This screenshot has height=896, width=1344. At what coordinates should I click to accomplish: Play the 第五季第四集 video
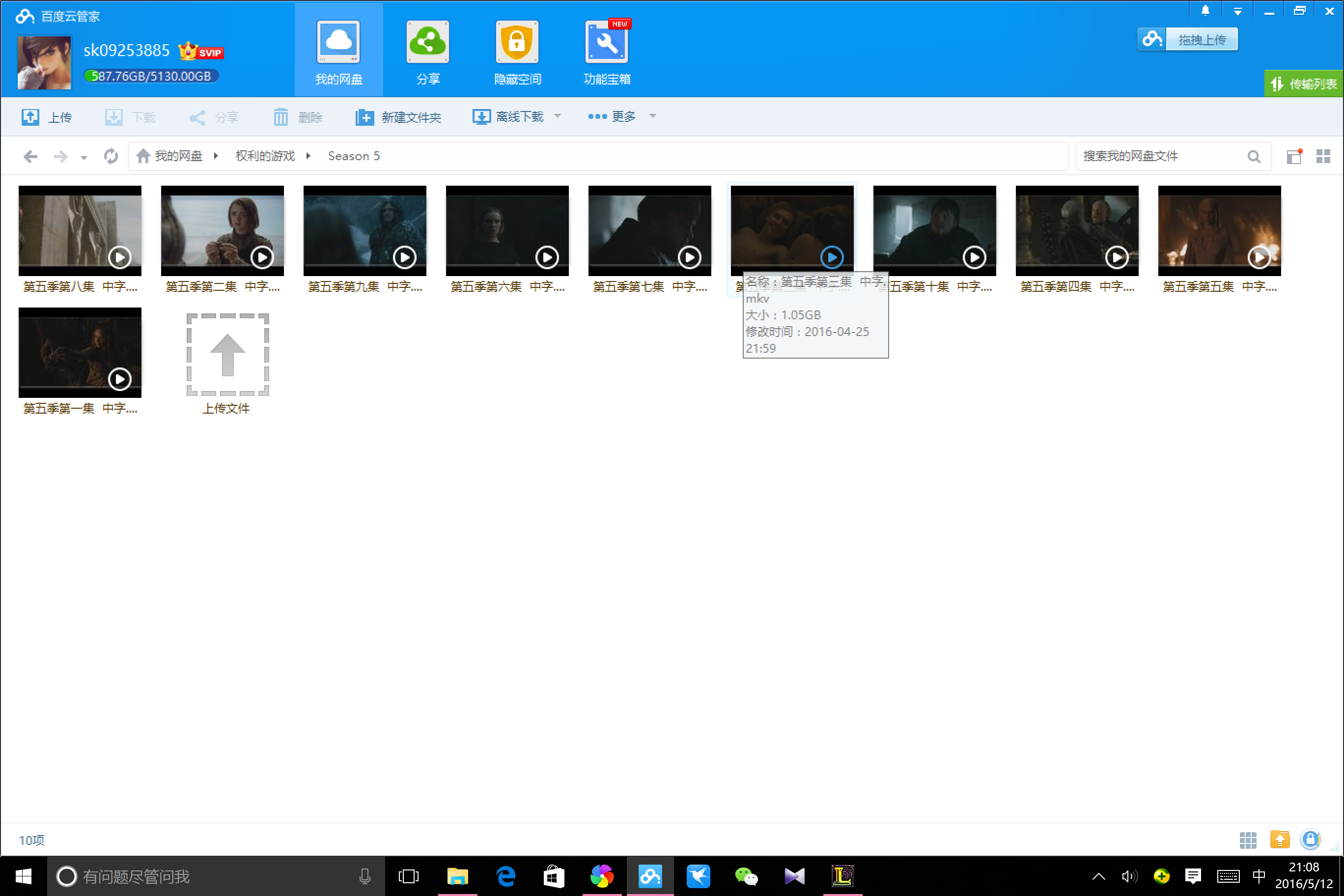[x=1117, y=257]
